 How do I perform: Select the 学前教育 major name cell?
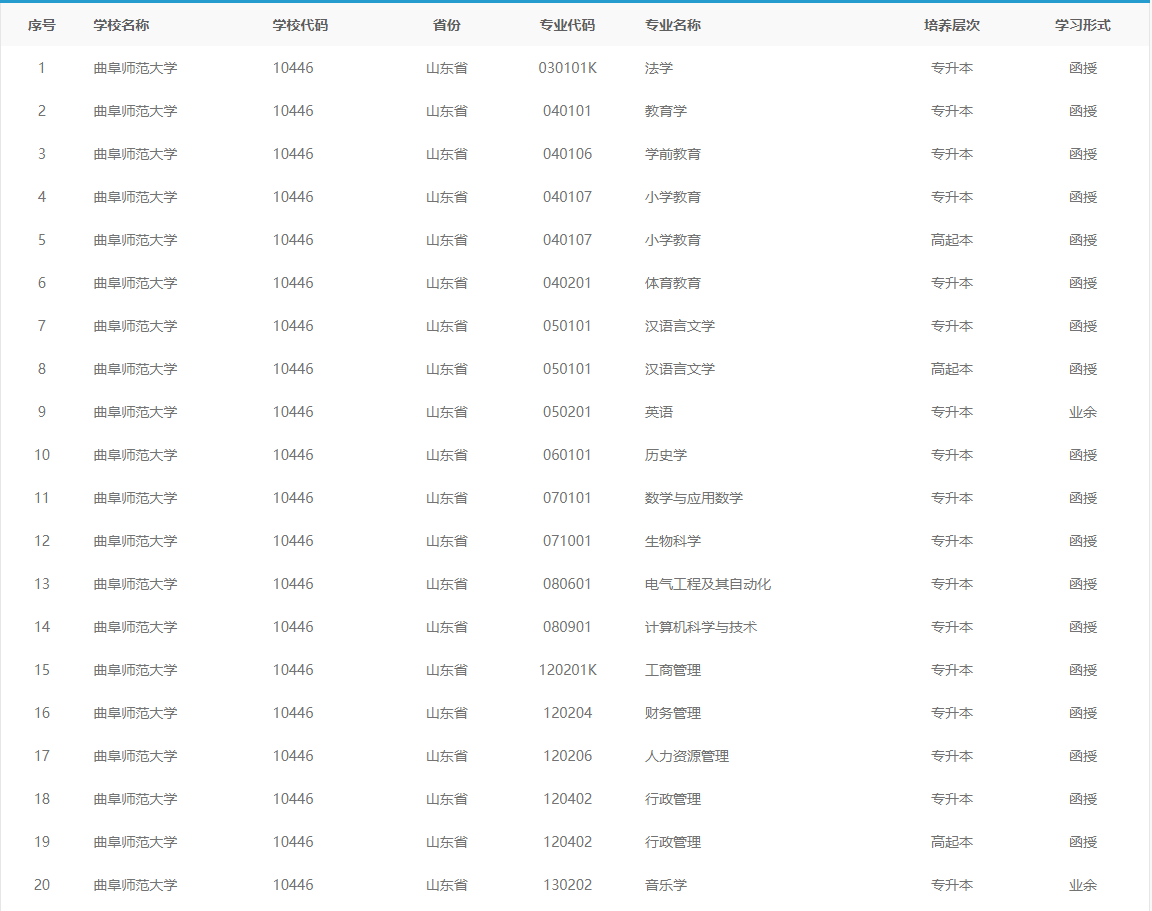[673, 154]
